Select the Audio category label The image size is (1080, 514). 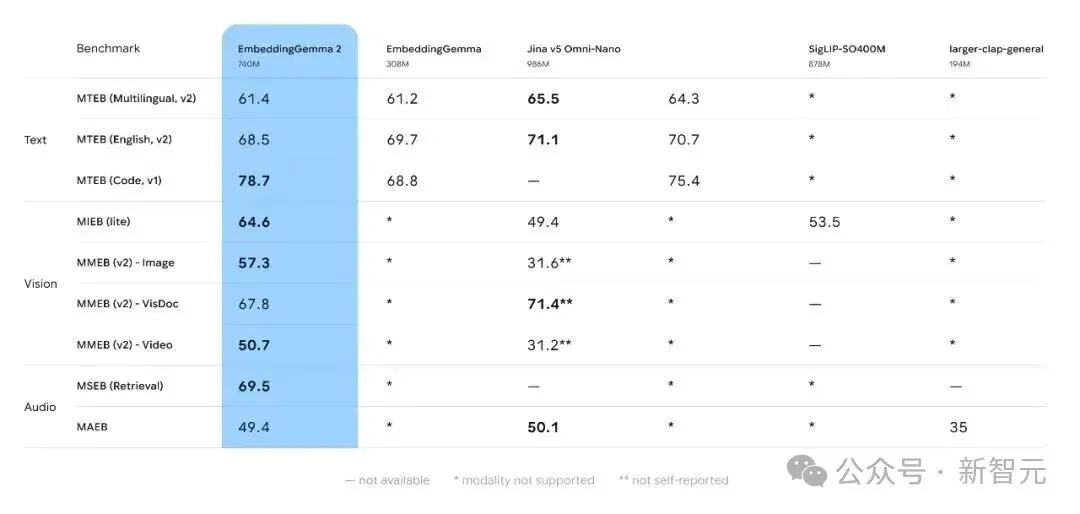tap(40, 407)
